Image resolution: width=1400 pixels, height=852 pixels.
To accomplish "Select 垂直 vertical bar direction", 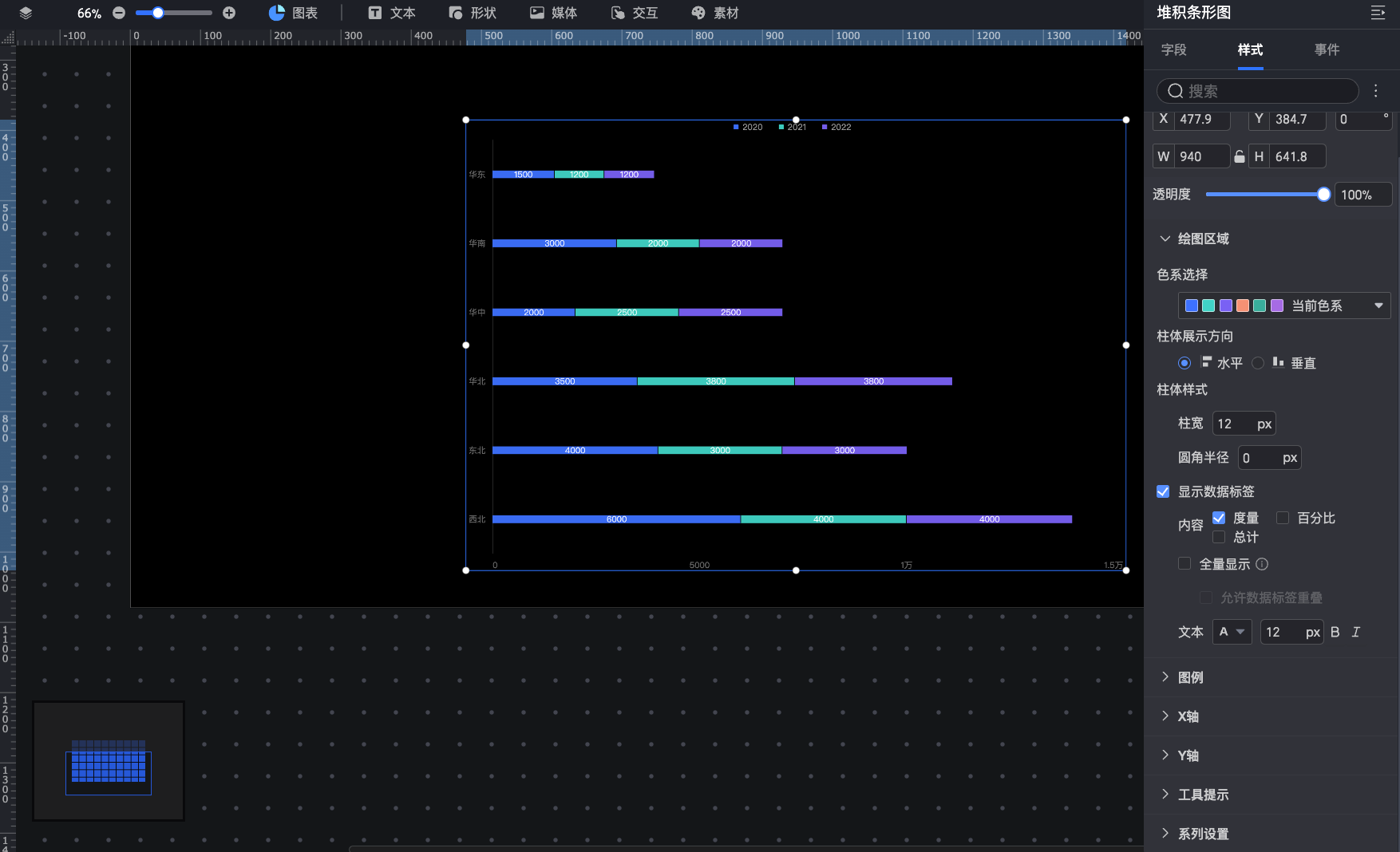I will [1258, 363].
